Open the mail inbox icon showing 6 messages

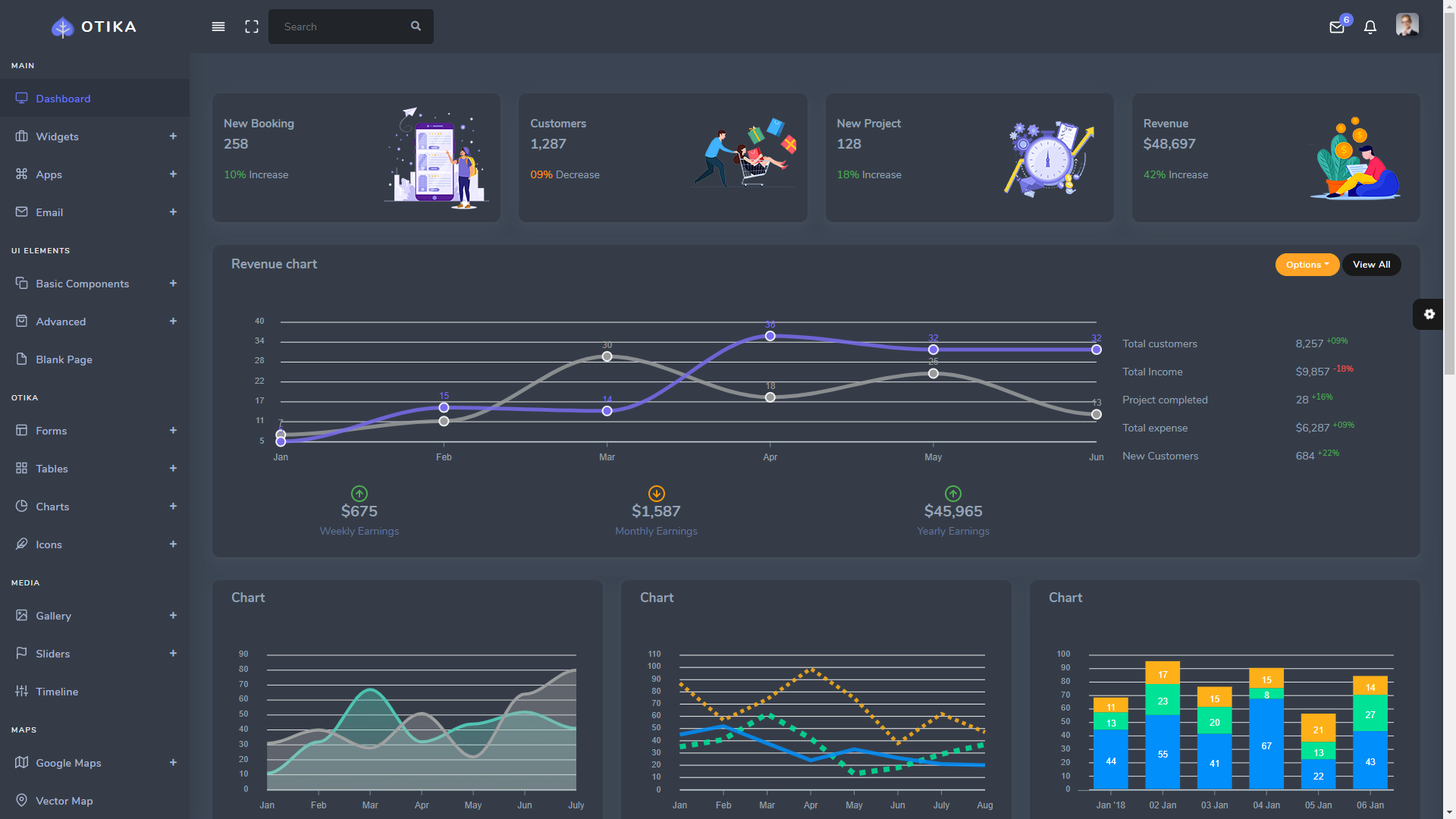[1337, 27]
